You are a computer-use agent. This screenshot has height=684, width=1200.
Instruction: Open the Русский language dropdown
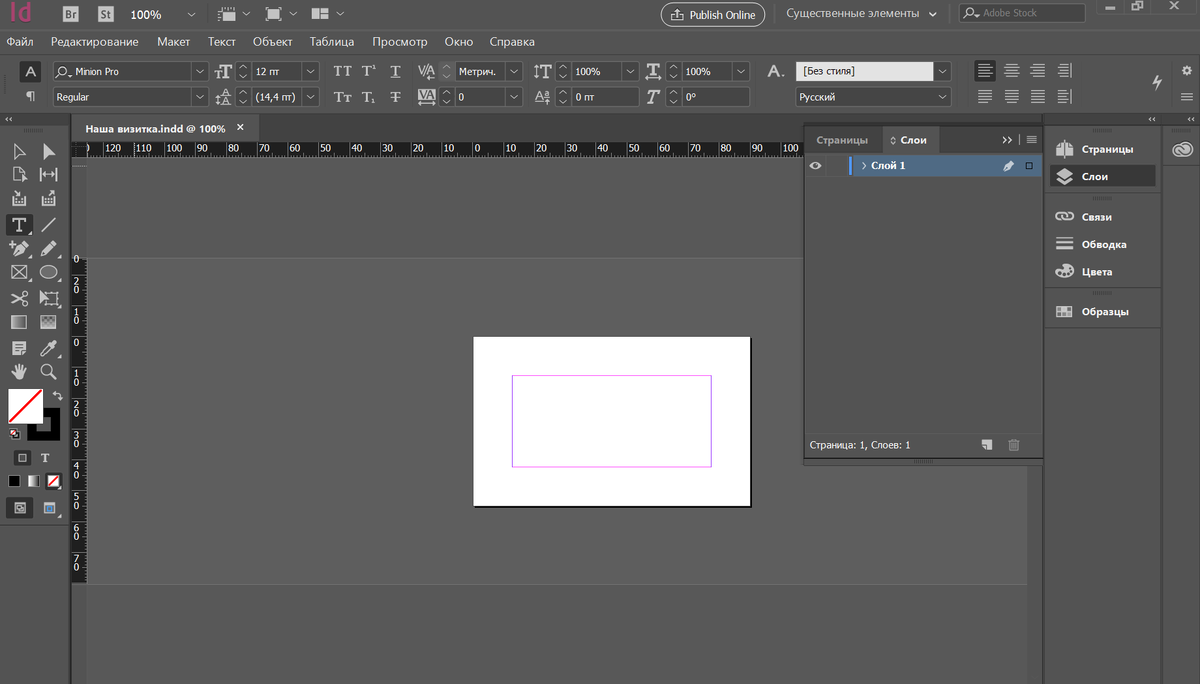coord(942,97)
